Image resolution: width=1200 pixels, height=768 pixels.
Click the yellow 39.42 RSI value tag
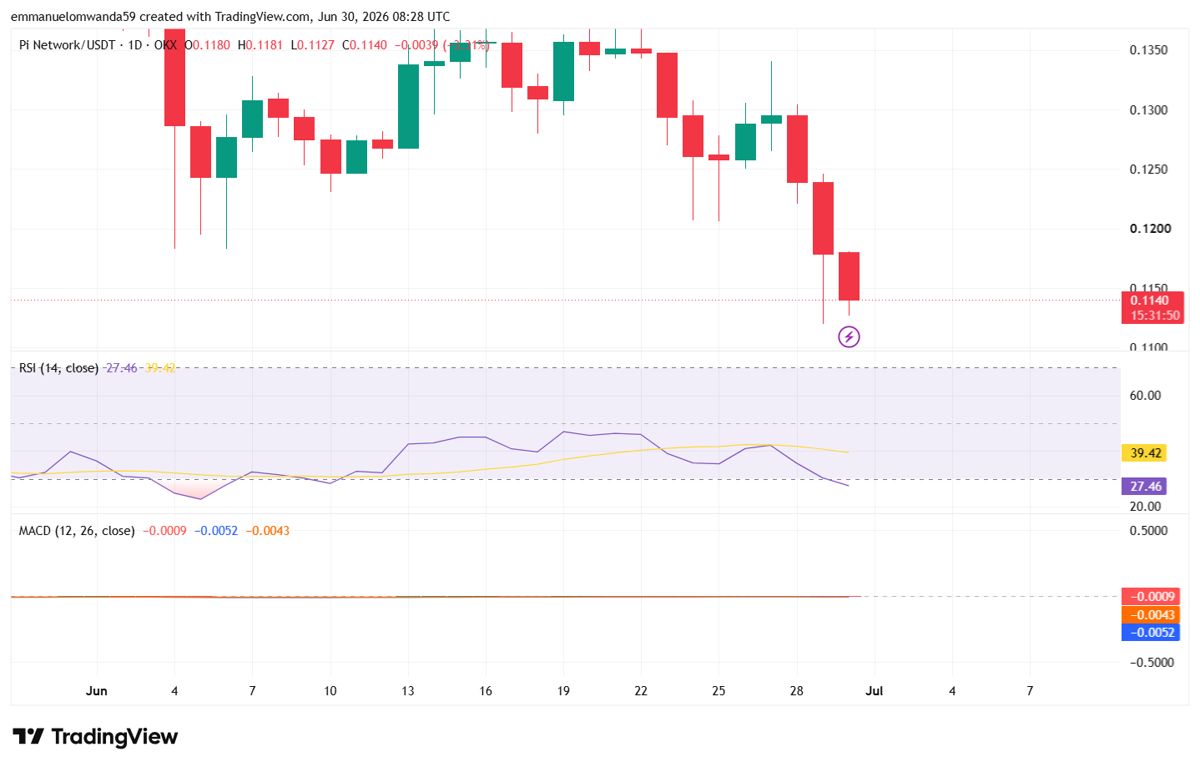click(x=1146, y=453)
